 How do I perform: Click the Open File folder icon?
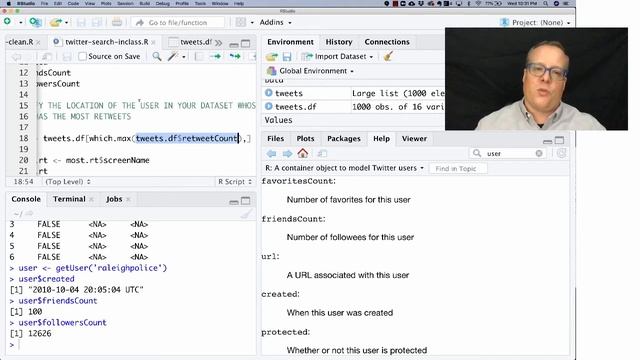[56, 22]
